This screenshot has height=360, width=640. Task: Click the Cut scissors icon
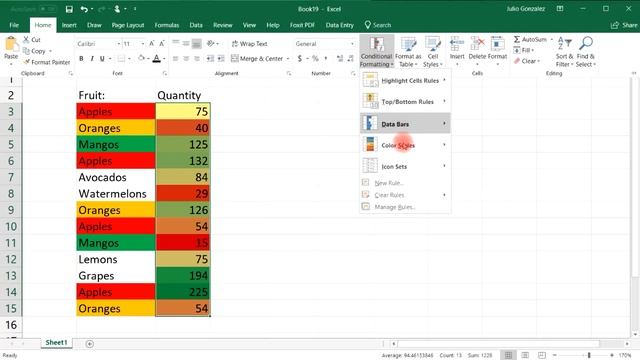click(26, 40)
